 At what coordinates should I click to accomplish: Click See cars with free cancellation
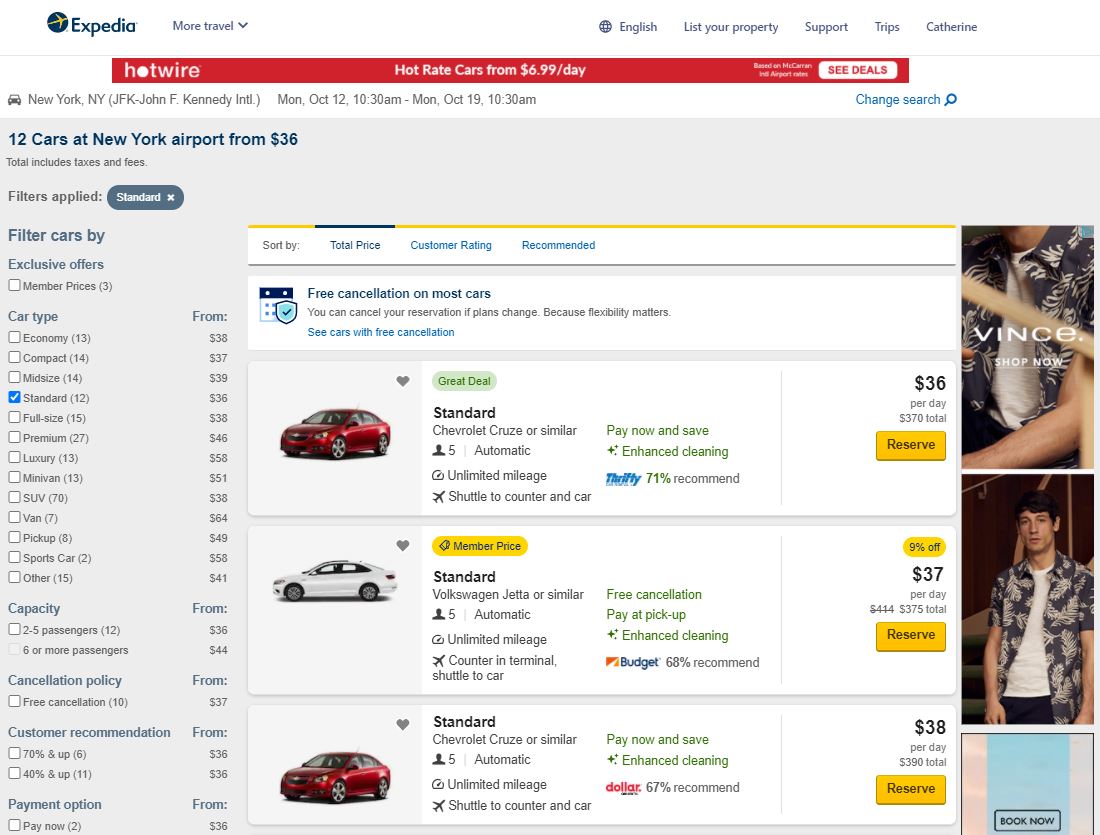coord(381,332)
